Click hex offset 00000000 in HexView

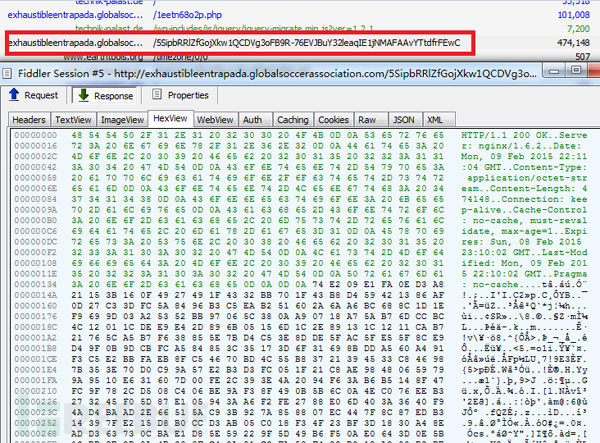(36, 135)
